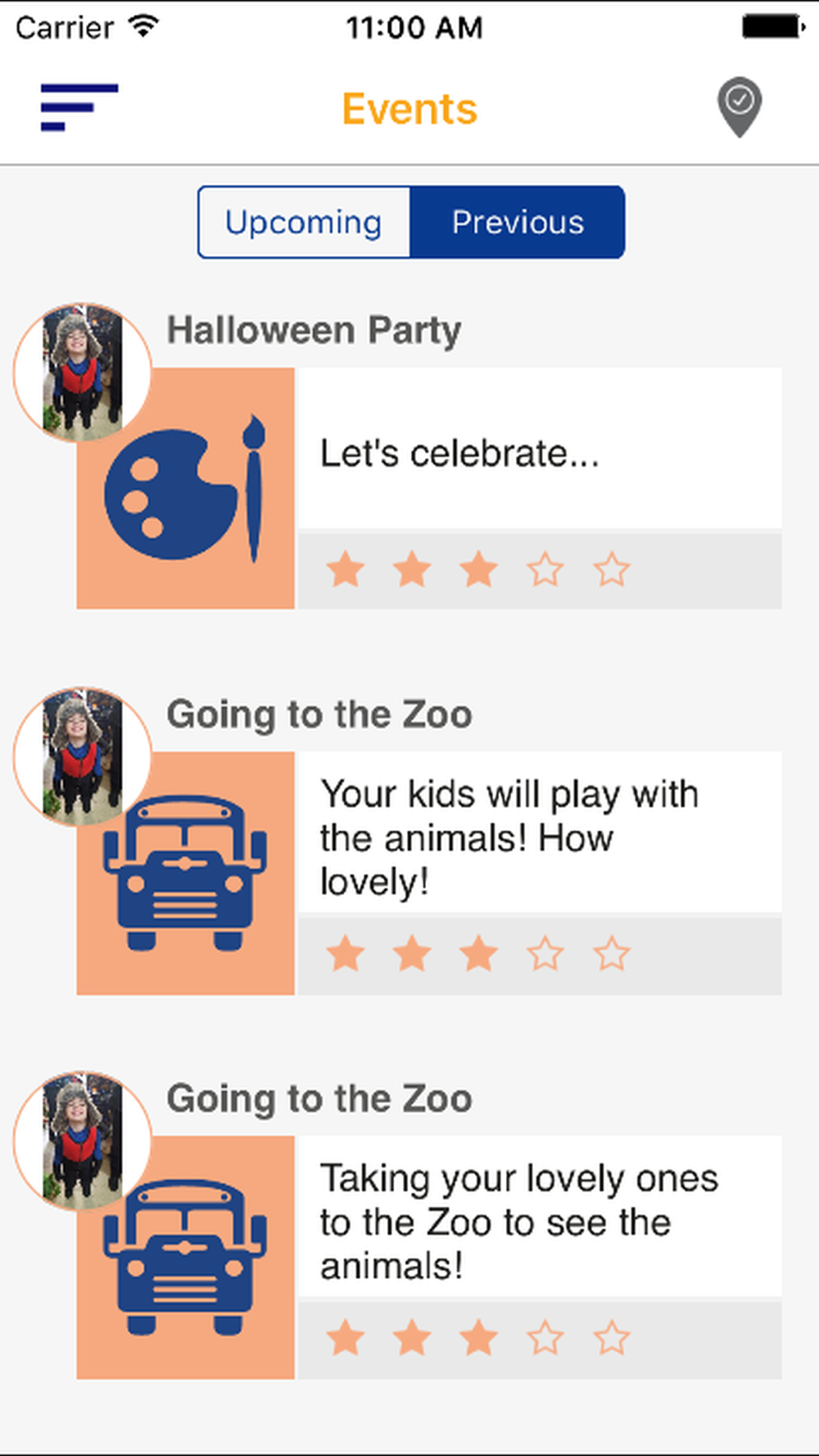Tap the school bus icon in the bottom event

pyautogui.click(x=186, y=1257)
